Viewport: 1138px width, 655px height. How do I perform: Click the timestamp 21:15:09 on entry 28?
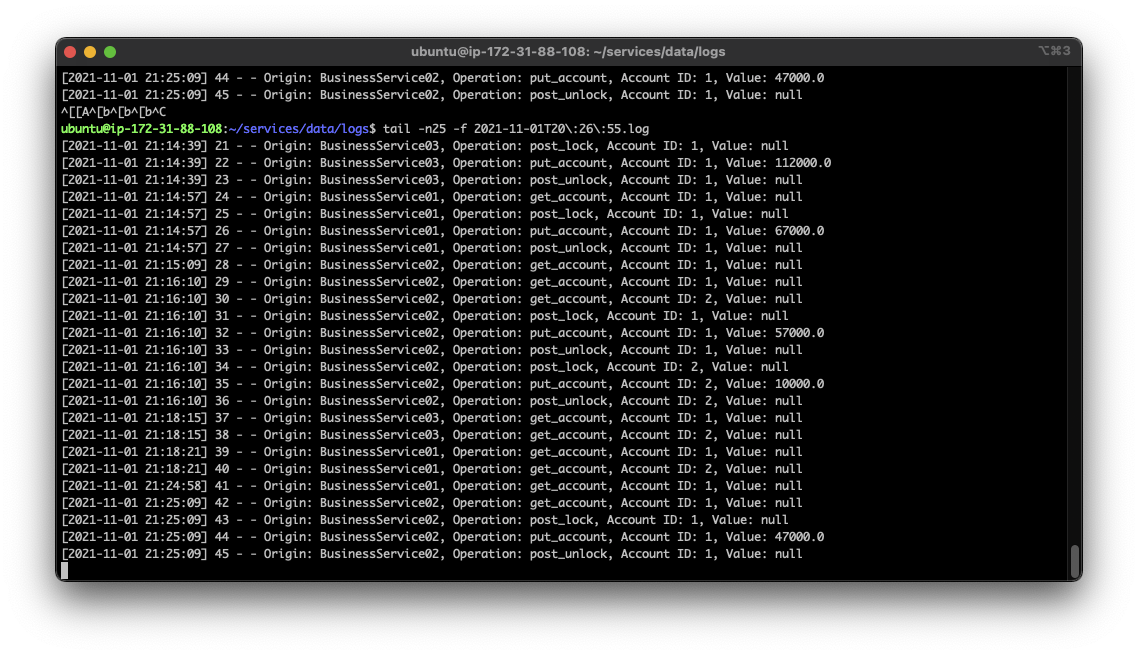pos(173,265)
